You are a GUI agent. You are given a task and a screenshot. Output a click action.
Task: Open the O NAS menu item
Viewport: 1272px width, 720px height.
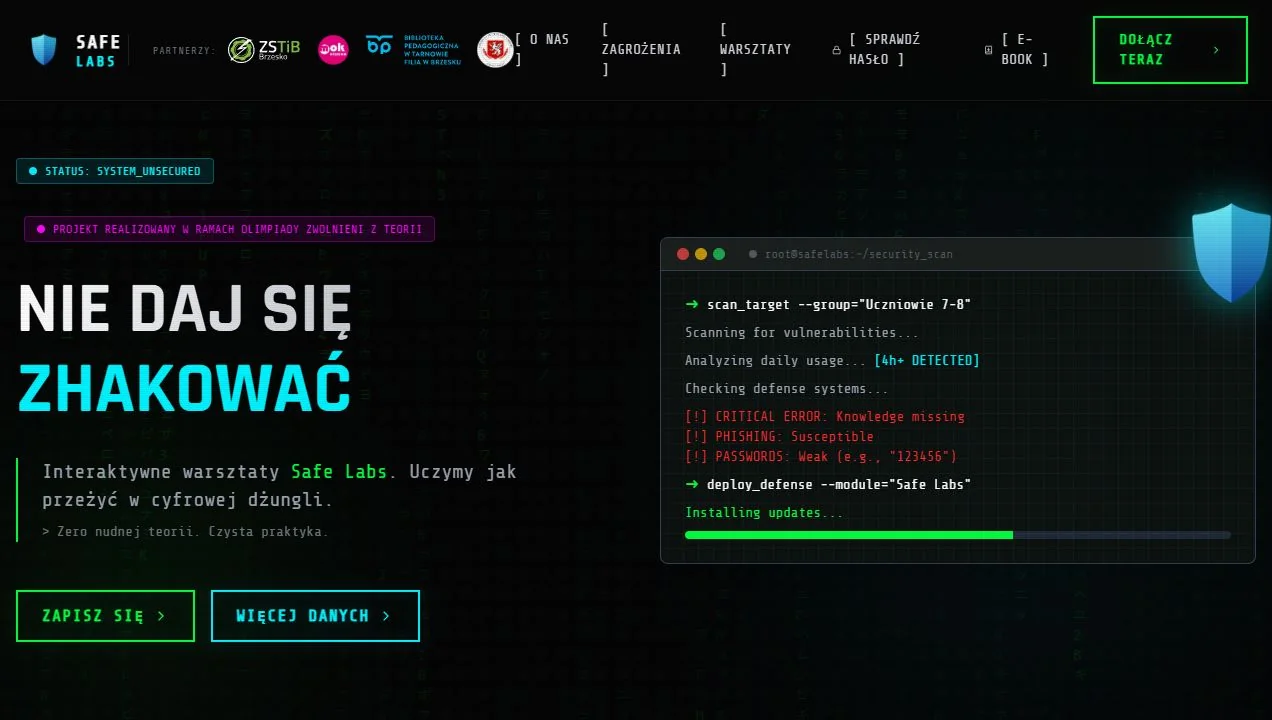point(543,49)
